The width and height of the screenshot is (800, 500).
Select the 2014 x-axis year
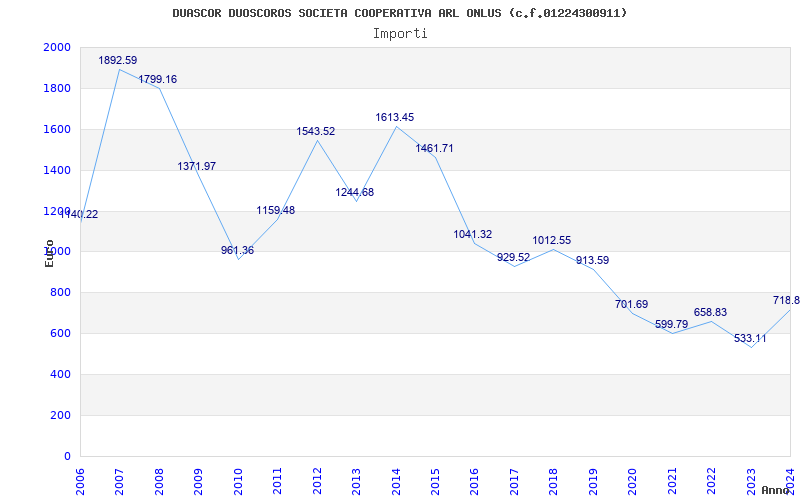pyautogui.click(x=395, y=481)
